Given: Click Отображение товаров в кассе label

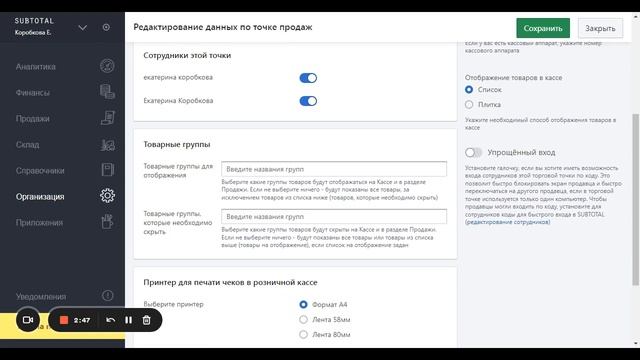Looking at the screenshot, I should click(x=513, y=78).
